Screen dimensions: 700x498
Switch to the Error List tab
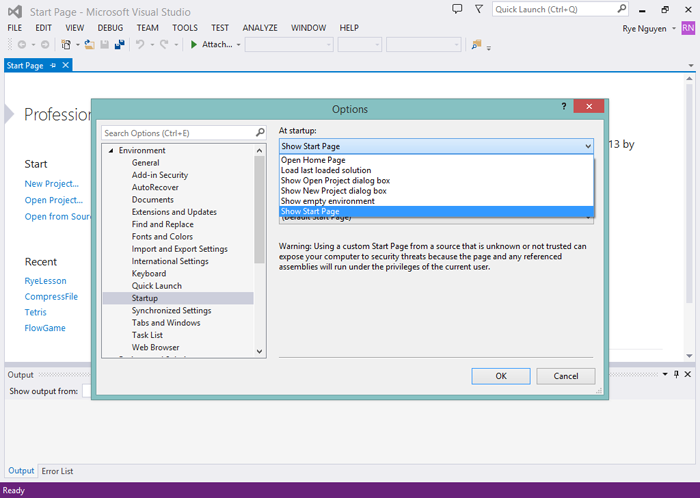57,471
